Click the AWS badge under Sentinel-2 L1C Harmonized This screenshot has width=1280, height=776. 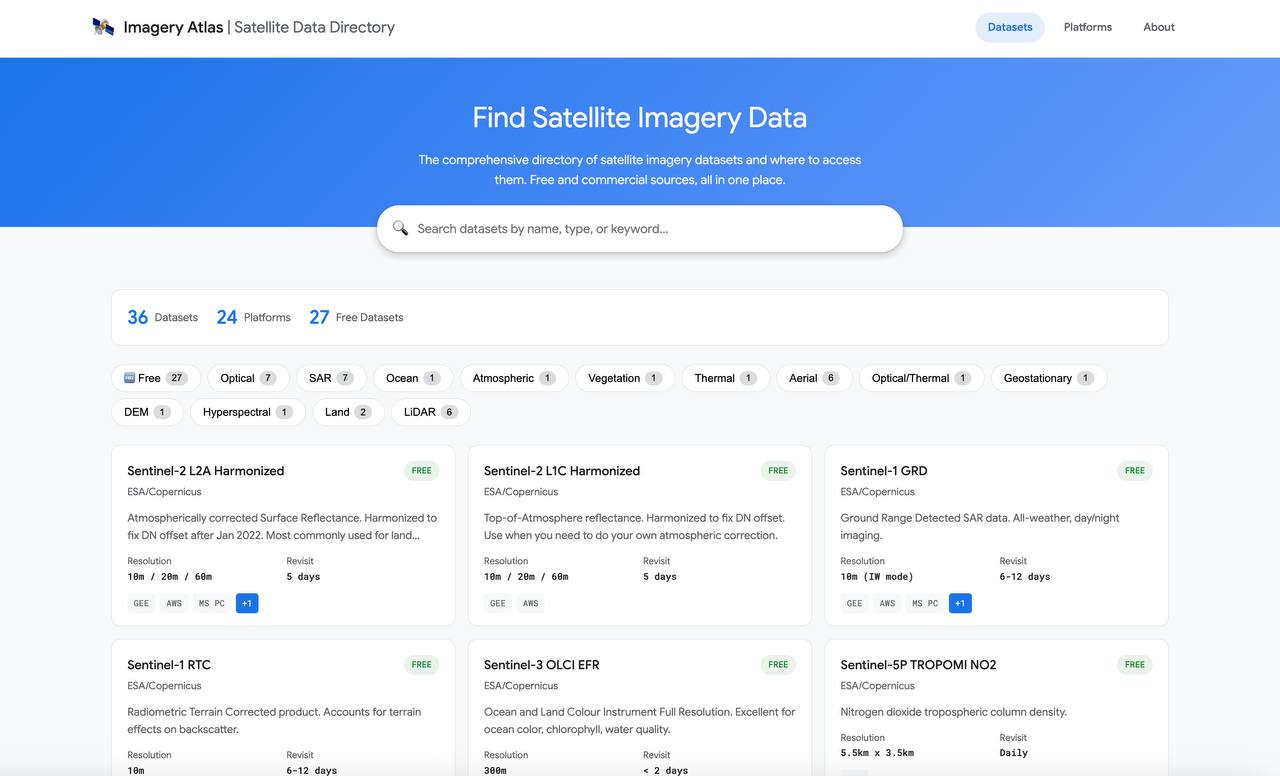pos(530,603)
